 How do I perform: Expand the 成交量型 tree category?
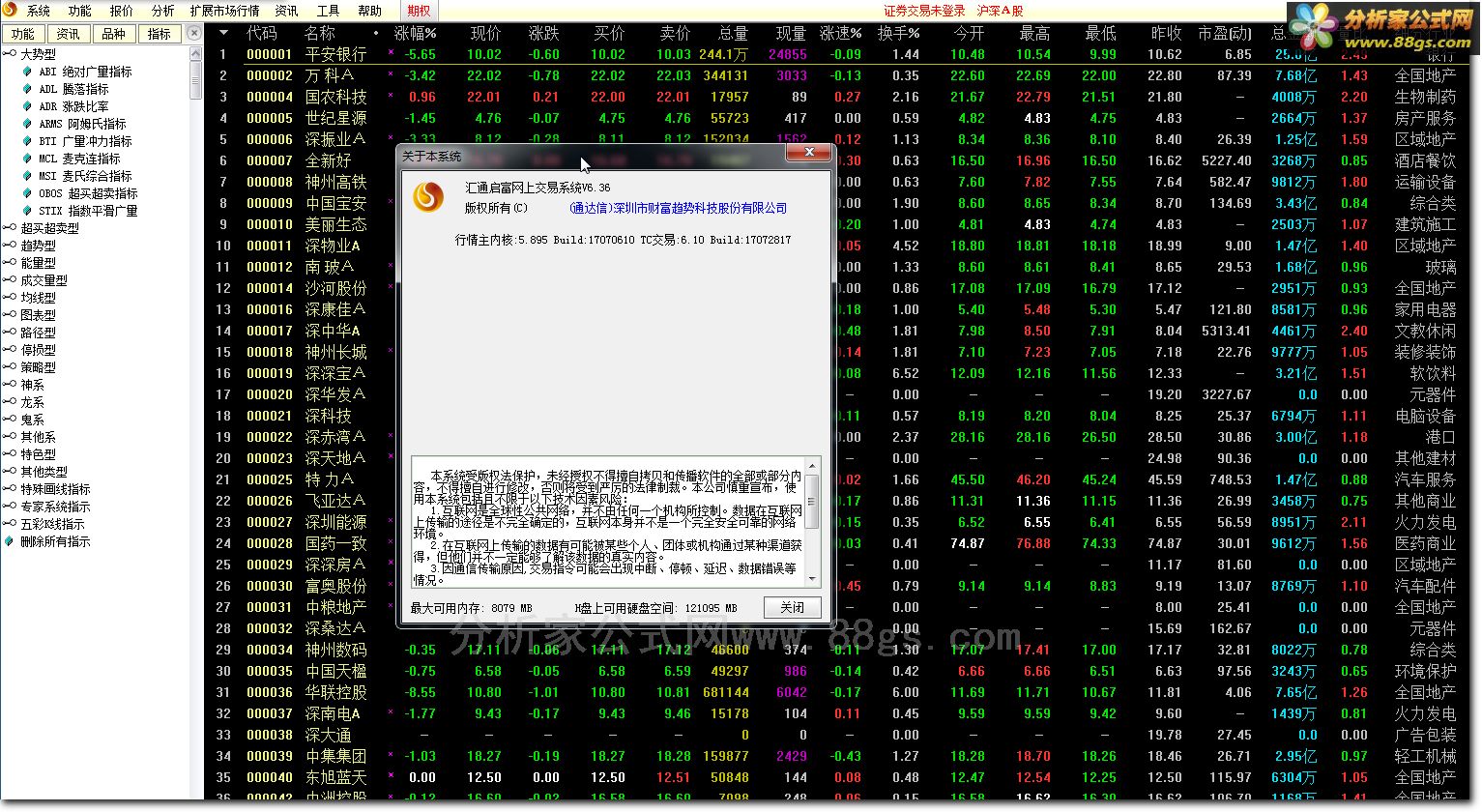pos(10,280)
